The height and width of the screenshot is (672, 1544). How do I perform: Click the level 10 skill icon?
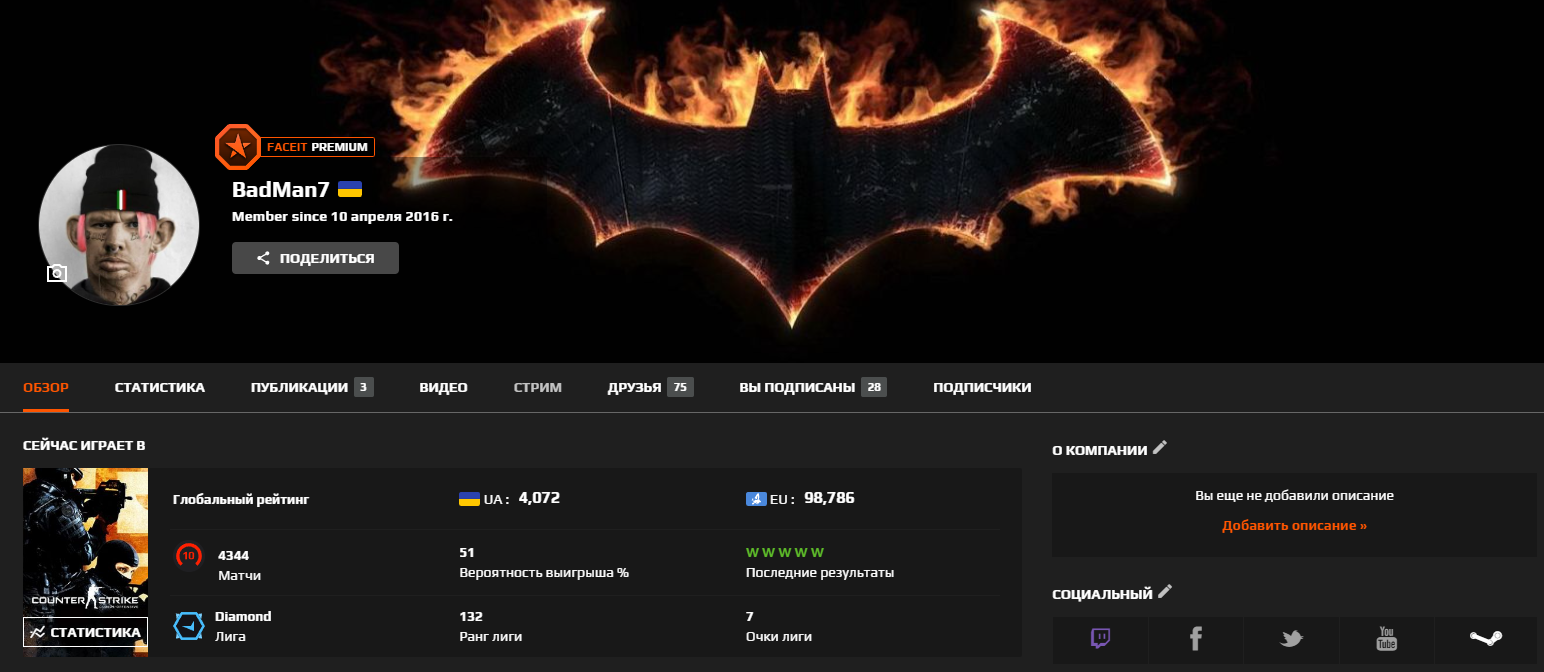click(x=188, y=556)
